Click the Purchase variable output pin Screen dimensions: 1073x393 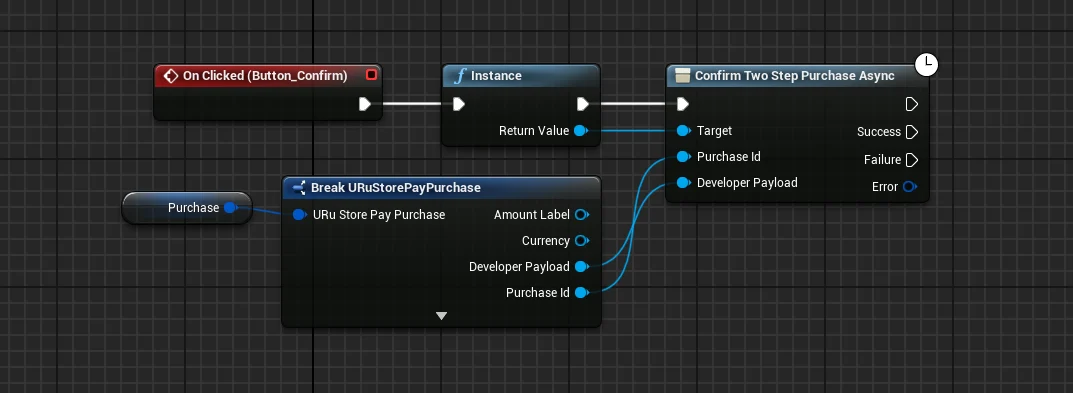230,207
